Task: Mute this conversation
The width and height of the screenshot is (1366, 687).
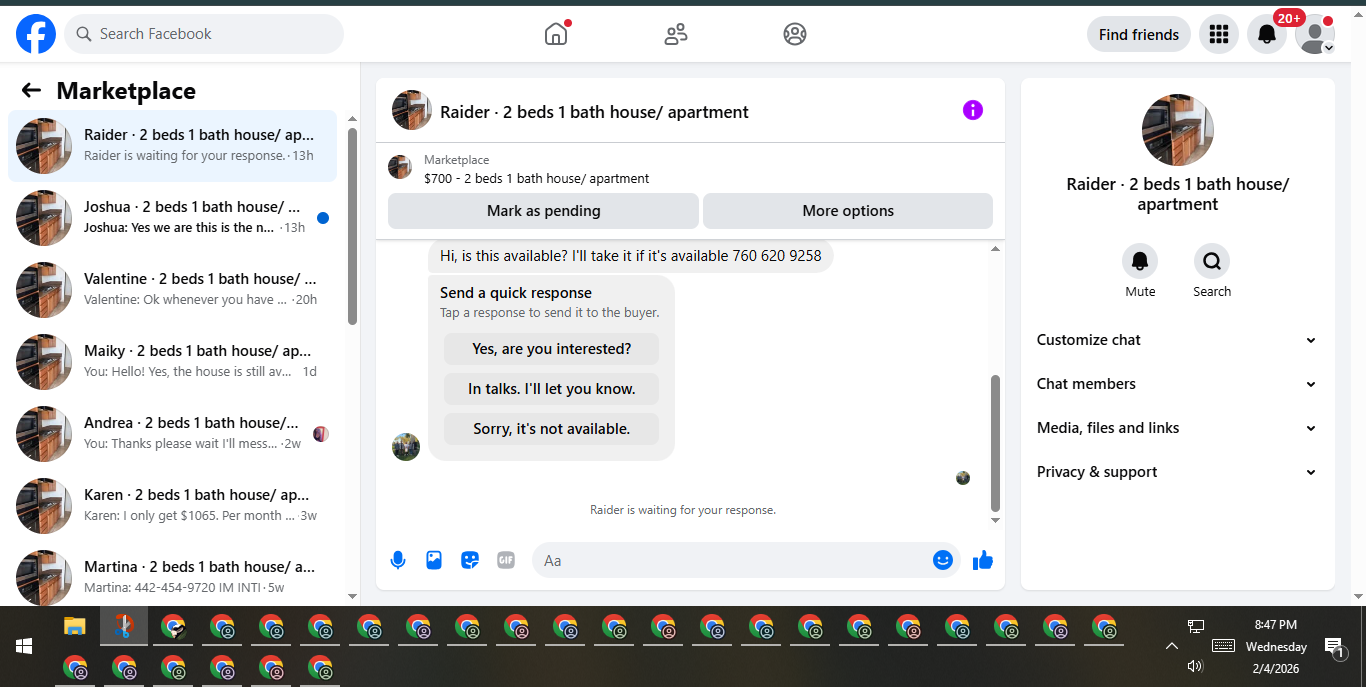Action: click(1140, 272)
